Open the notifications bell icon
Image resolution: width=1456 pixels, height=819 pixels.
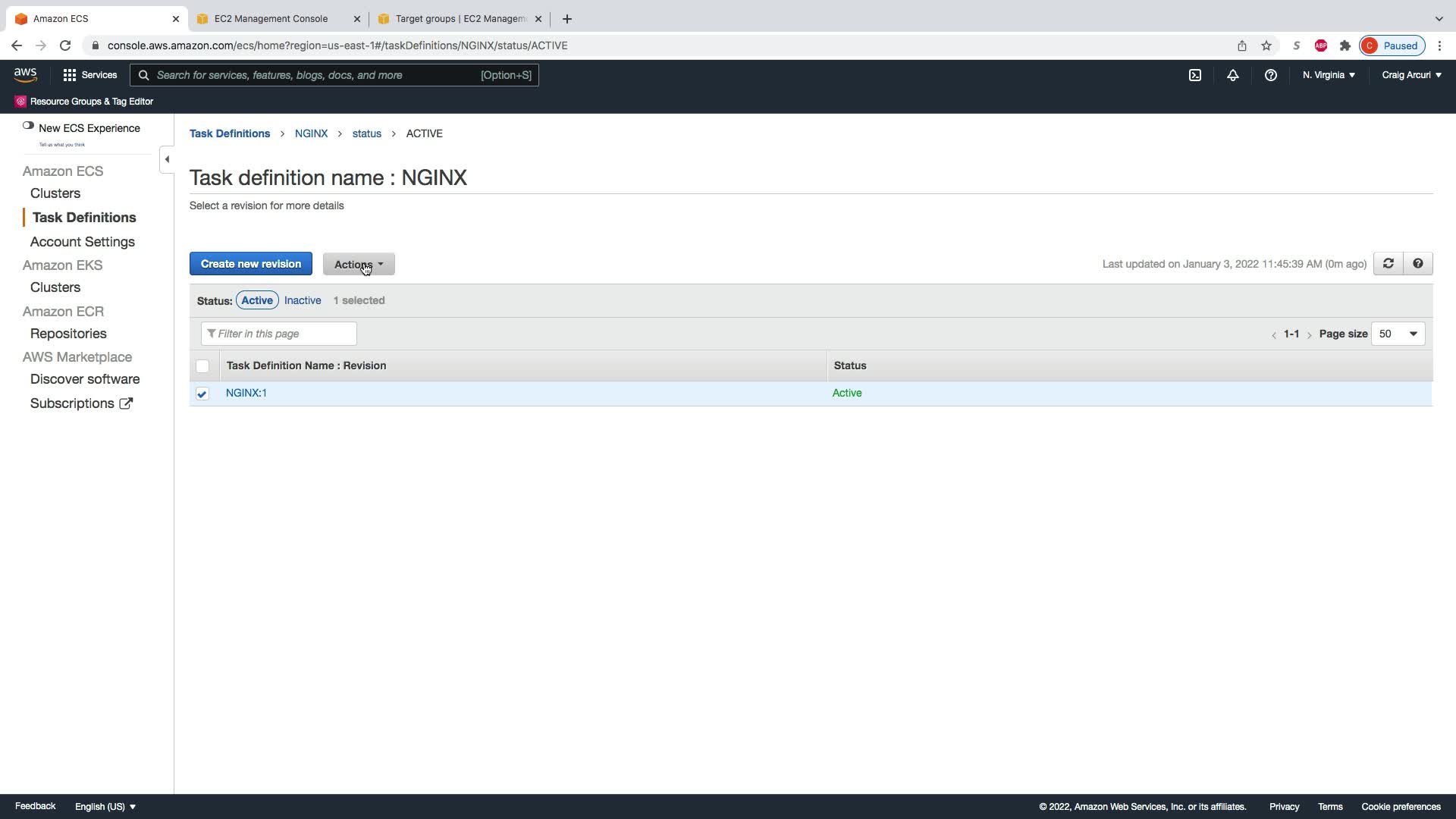click(1232, 75)
